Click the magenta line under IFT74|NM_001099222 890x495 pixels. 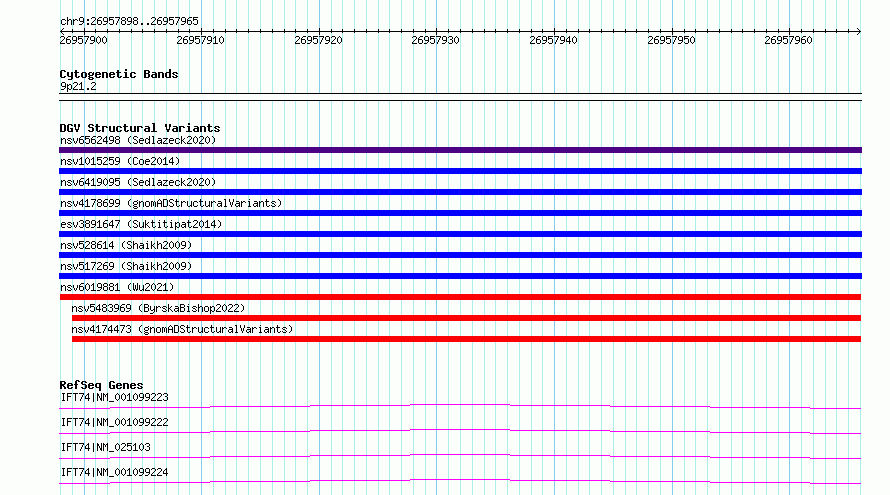[x=460, y=431]
